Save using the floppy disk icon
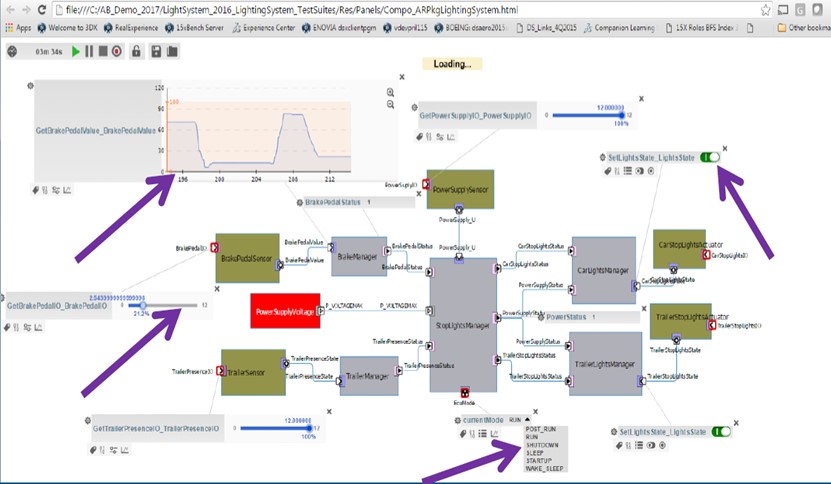The width and height of the screenshot is (831, 484). 156,51
